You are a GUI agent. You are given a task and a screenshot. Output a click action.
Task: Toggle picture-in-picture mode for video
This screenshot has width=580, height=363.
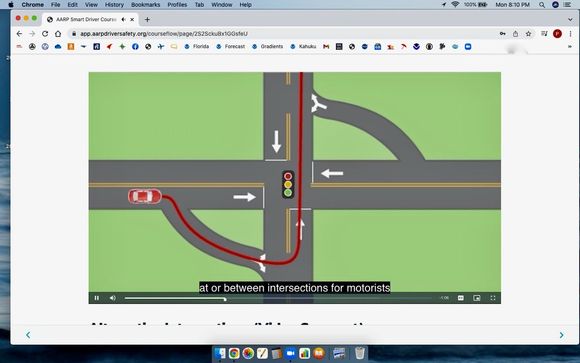point(476,298)
